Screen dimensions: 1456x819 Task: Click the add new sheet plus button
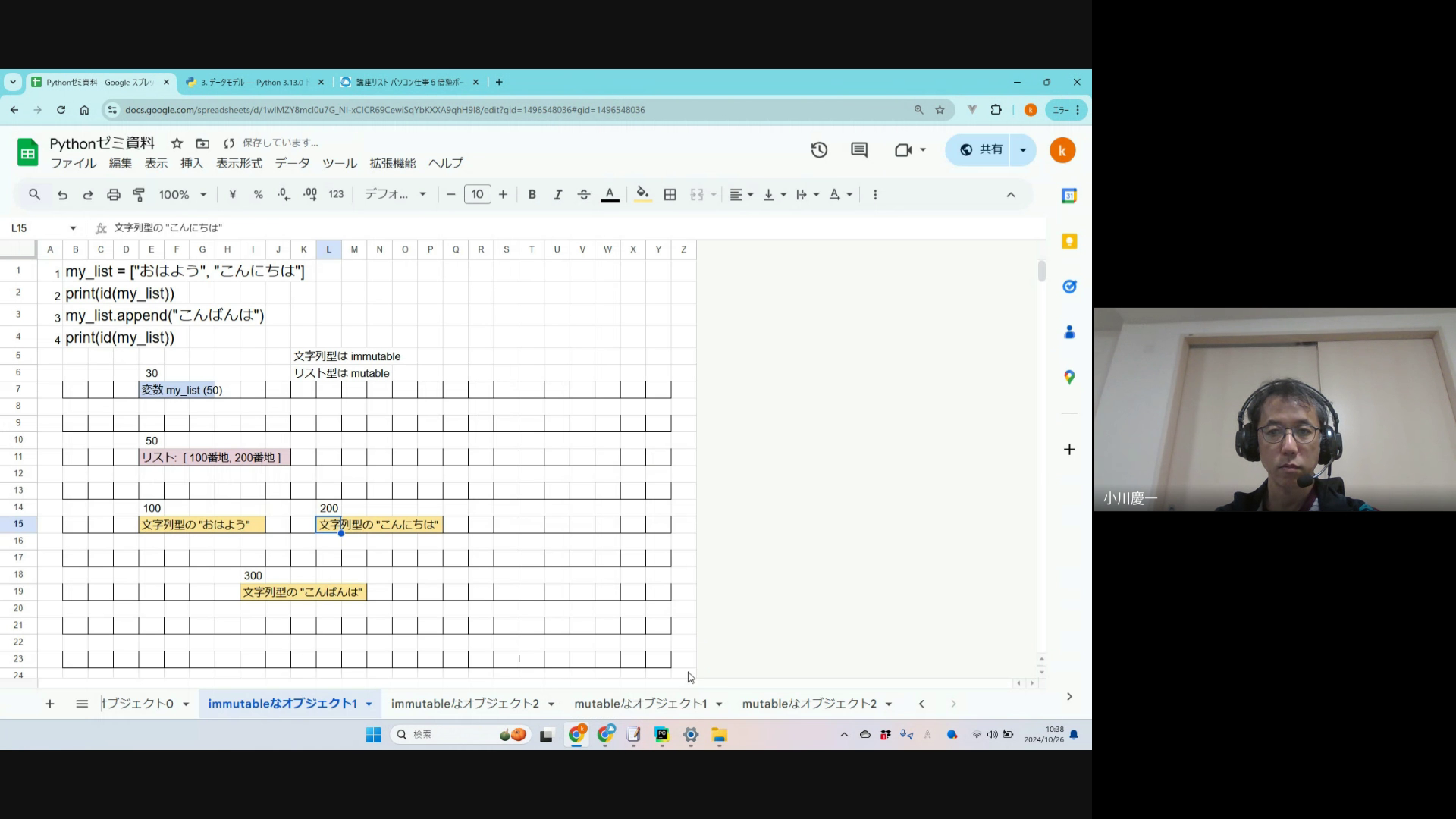point(50,704)
